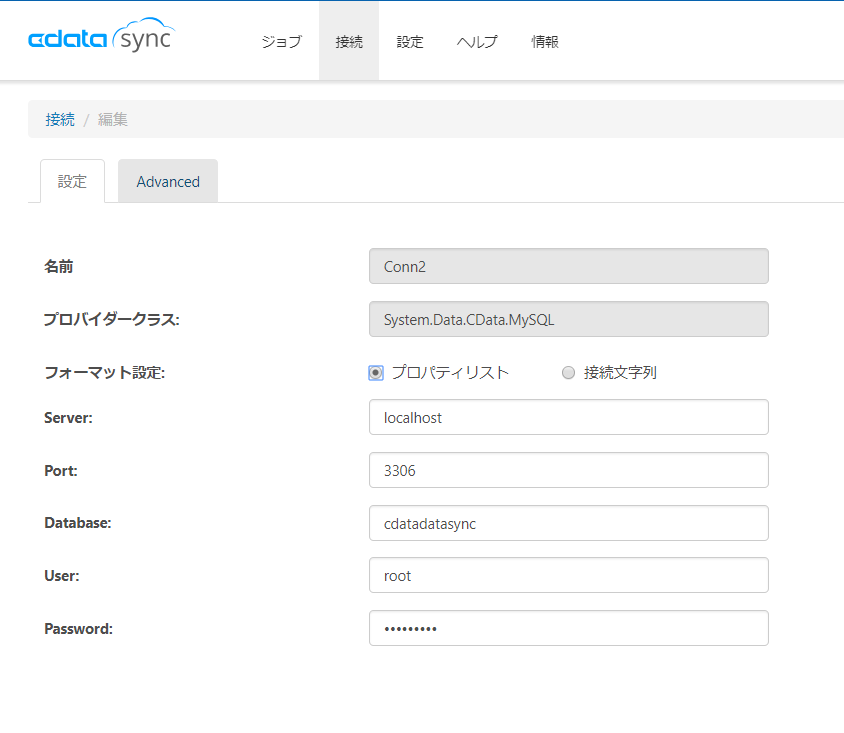Click the CData Sync logo

[x=102, y=35]
